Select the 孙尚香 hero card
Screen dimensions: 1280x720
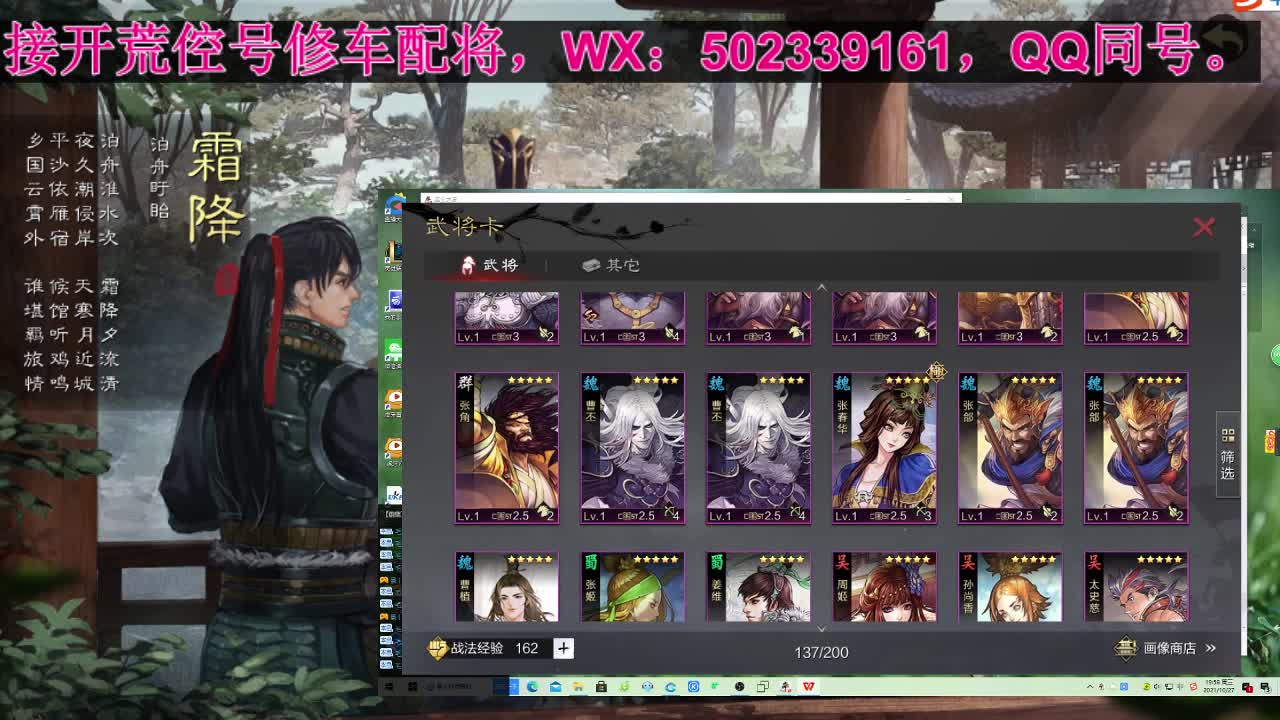[1011, 587]
